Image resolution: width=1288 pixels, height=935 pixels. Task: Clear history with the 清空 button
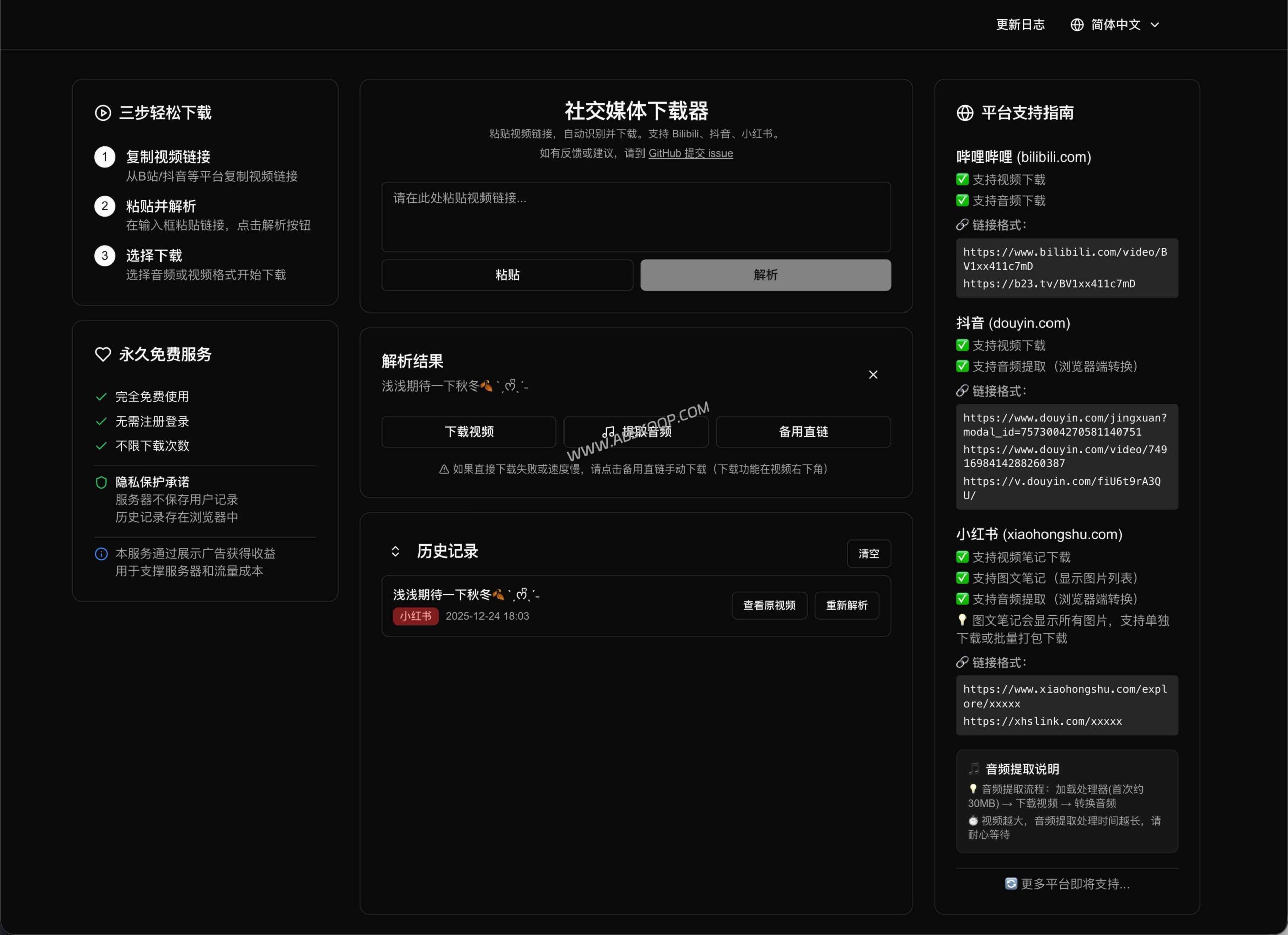pyautogui.click(x=869, y=553)
